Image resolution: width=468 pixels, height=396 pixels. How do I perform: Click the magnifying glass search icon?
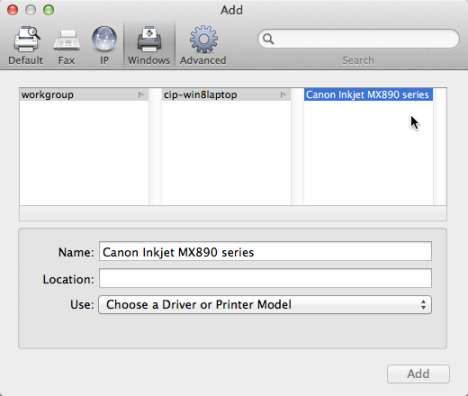268,39
